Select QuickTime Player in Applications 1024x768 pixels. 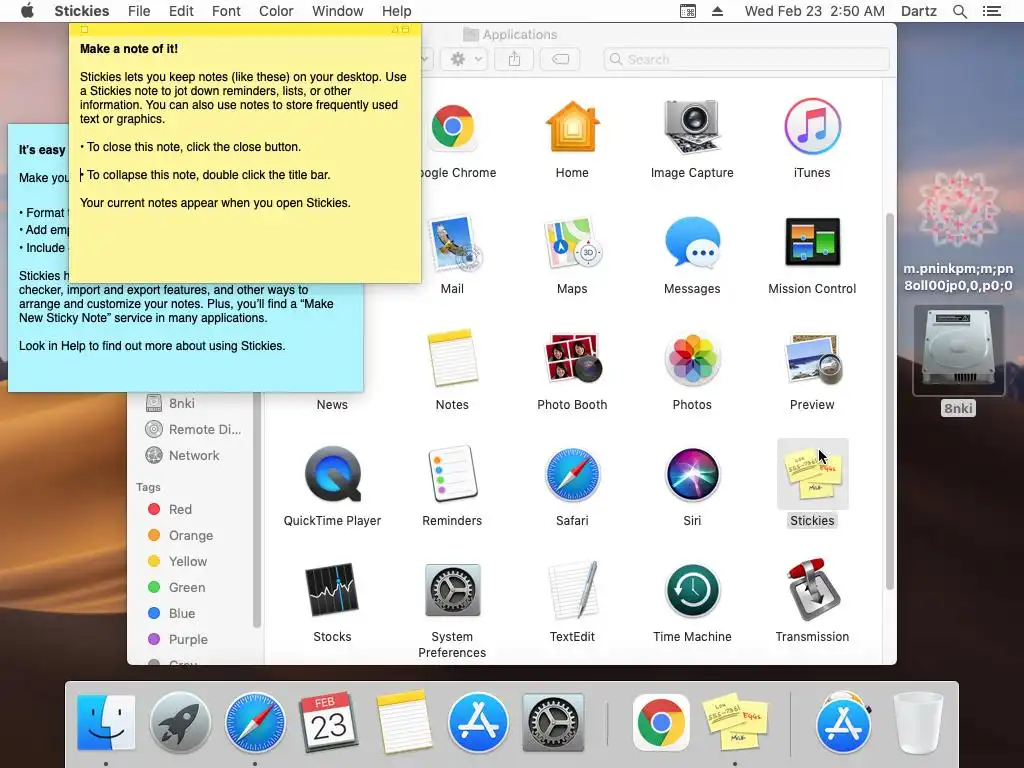(x=332, y=475)
